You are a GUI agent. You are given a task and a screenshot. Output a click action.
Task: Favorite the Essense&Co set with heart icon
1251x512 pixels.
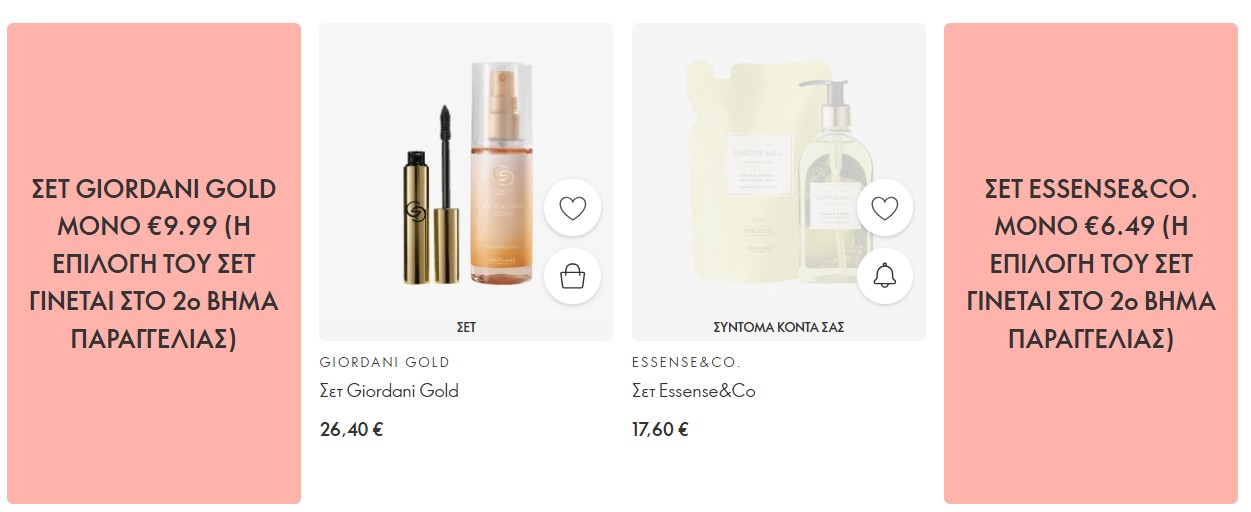tap(885, 209)
